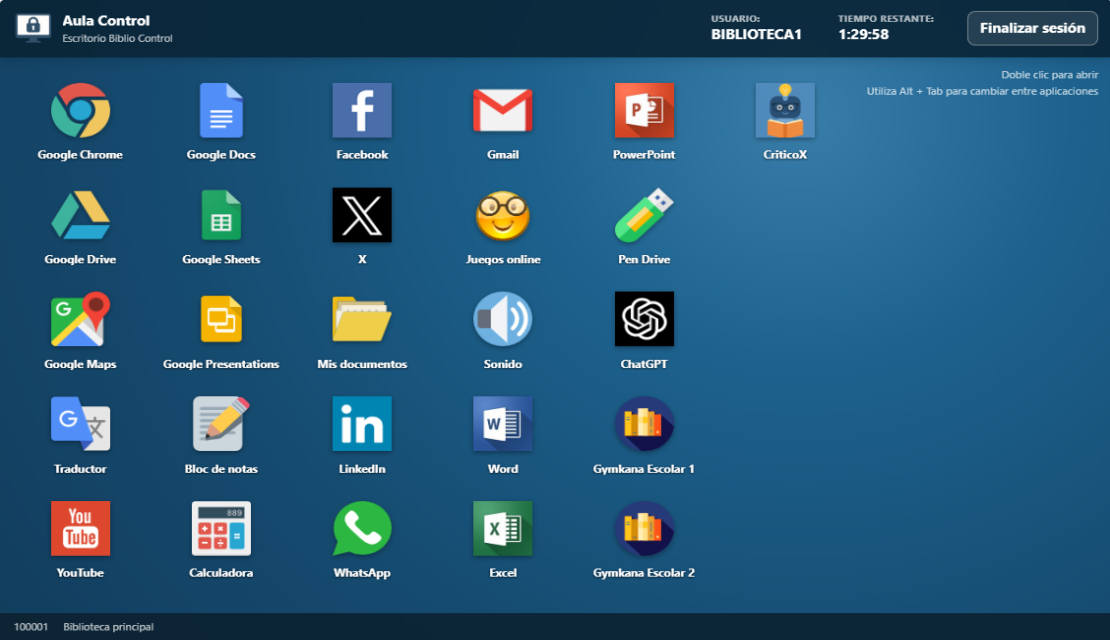Open the Gmail icon
The width and height of the screenshot is (1110, 640).
tap(503, 110)
